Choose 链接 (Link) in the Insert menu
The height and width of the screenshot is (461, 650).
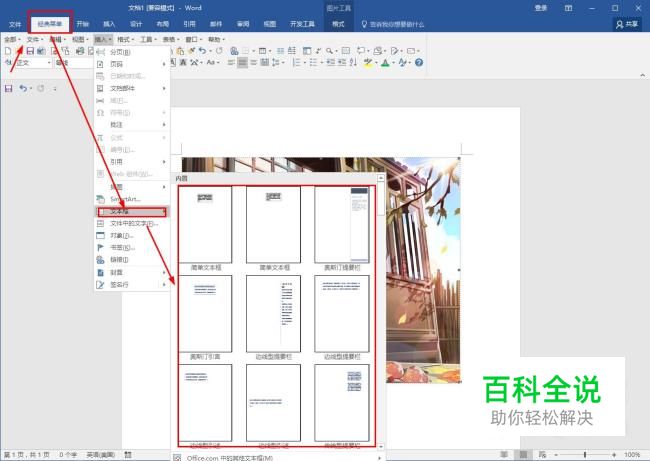pyautogui.click(x=132, y=260)
